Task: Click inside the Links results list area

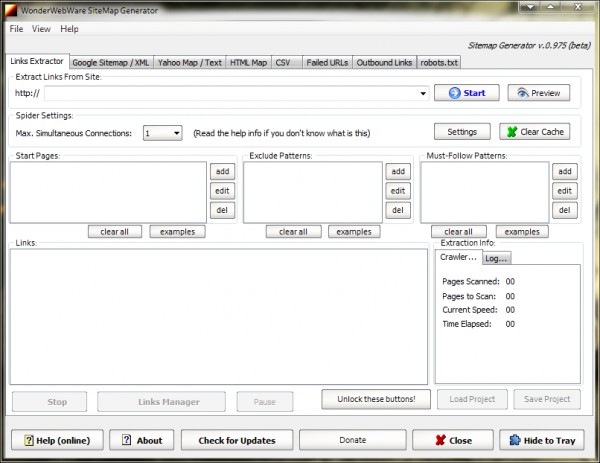Action: tap(219, 317)
